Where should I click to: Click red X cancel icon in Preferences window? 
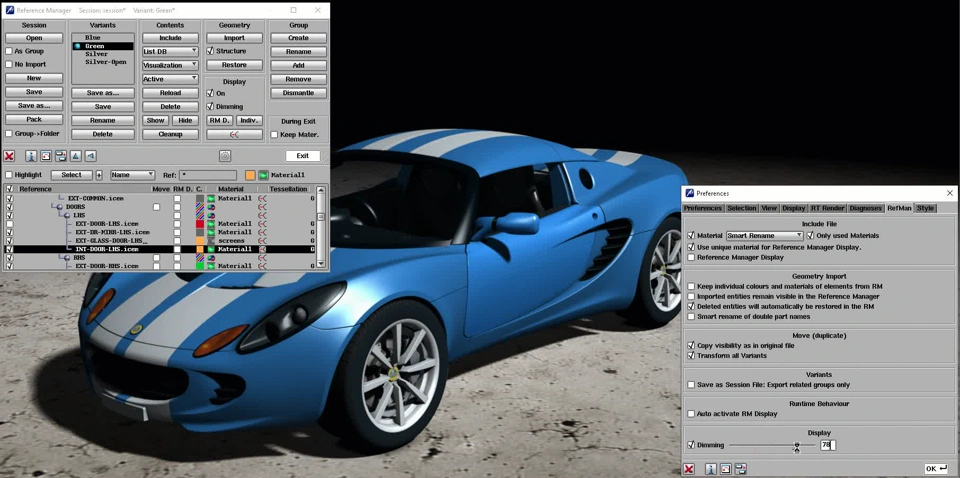click(689, 469)
